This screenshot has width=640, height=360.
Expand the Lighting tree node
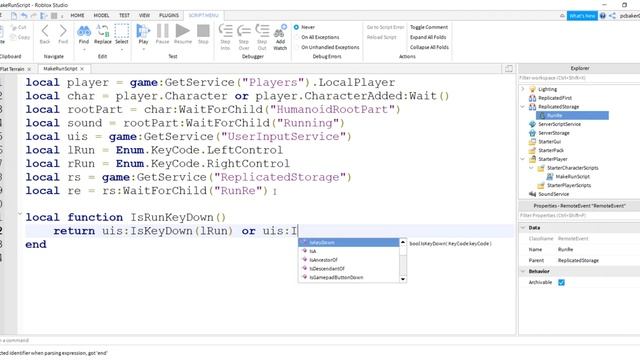(x=523, y=89)
